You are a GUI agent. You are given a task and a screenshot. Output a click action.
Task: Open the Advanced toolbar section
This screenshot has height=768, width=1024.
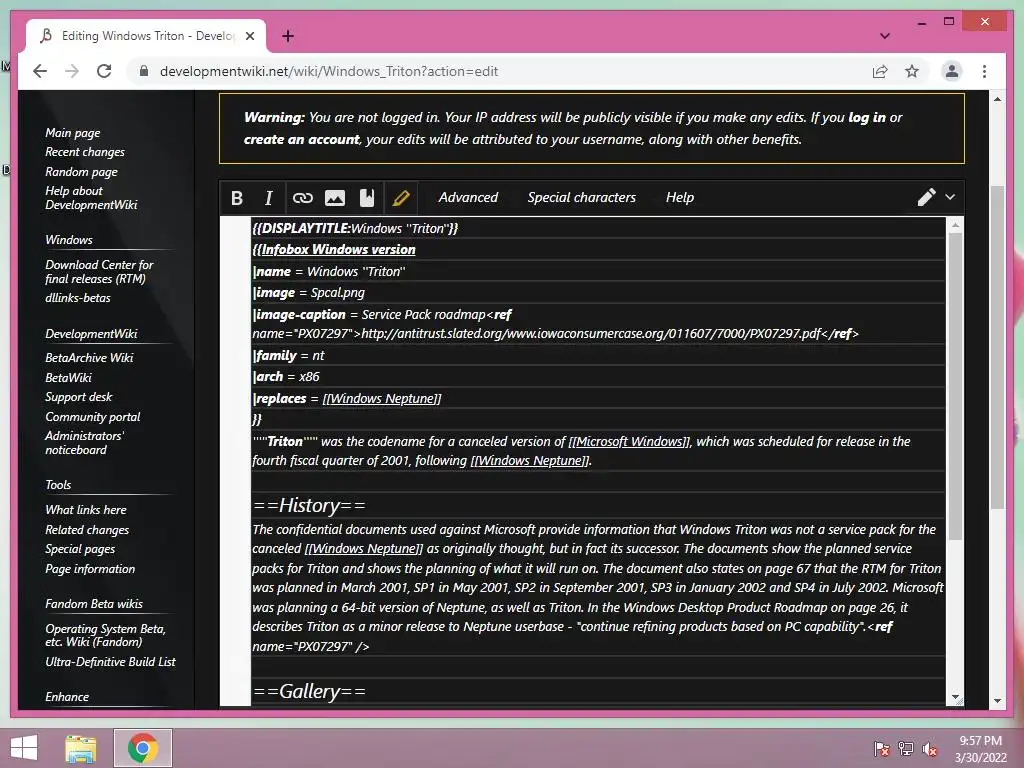[468, 197]
